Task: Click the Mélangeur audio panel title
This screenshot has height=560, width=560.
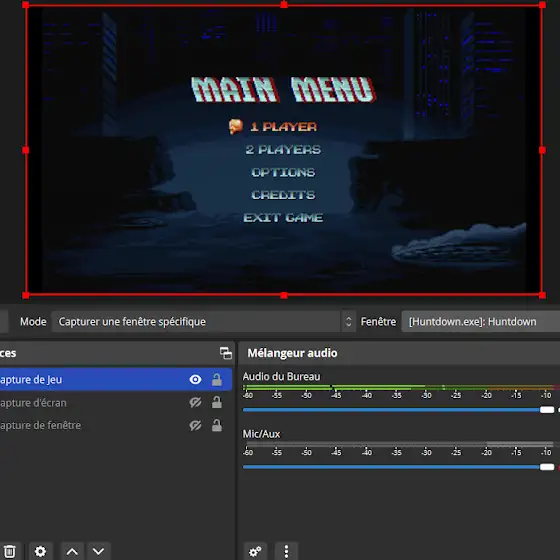Action: (x=292, y=353)
